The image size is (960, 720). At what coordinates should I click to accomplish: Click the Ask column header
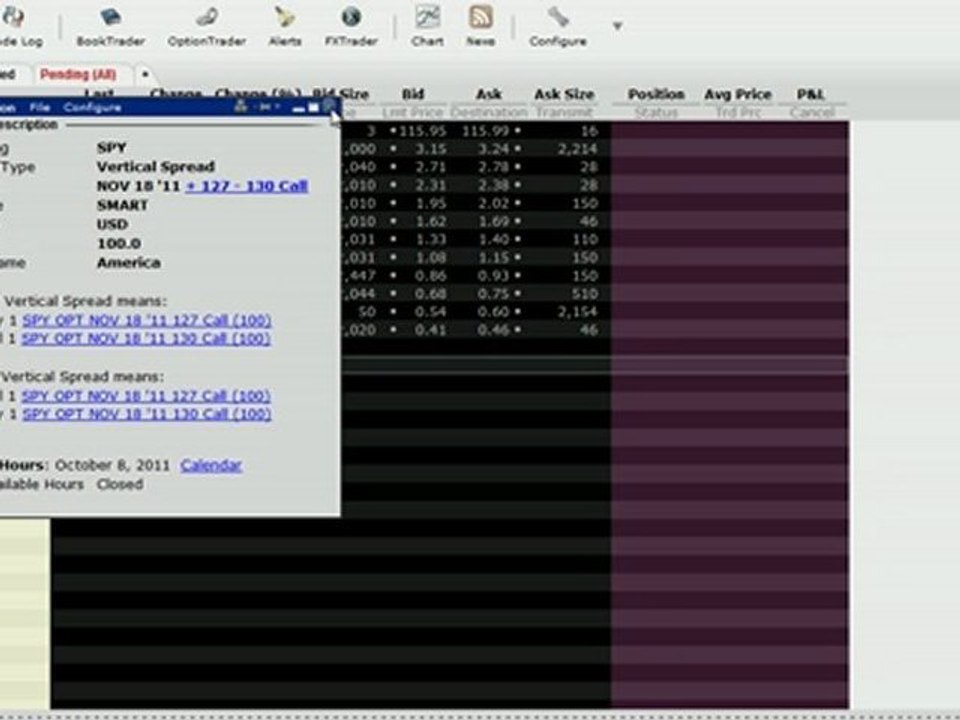point(489,94)
